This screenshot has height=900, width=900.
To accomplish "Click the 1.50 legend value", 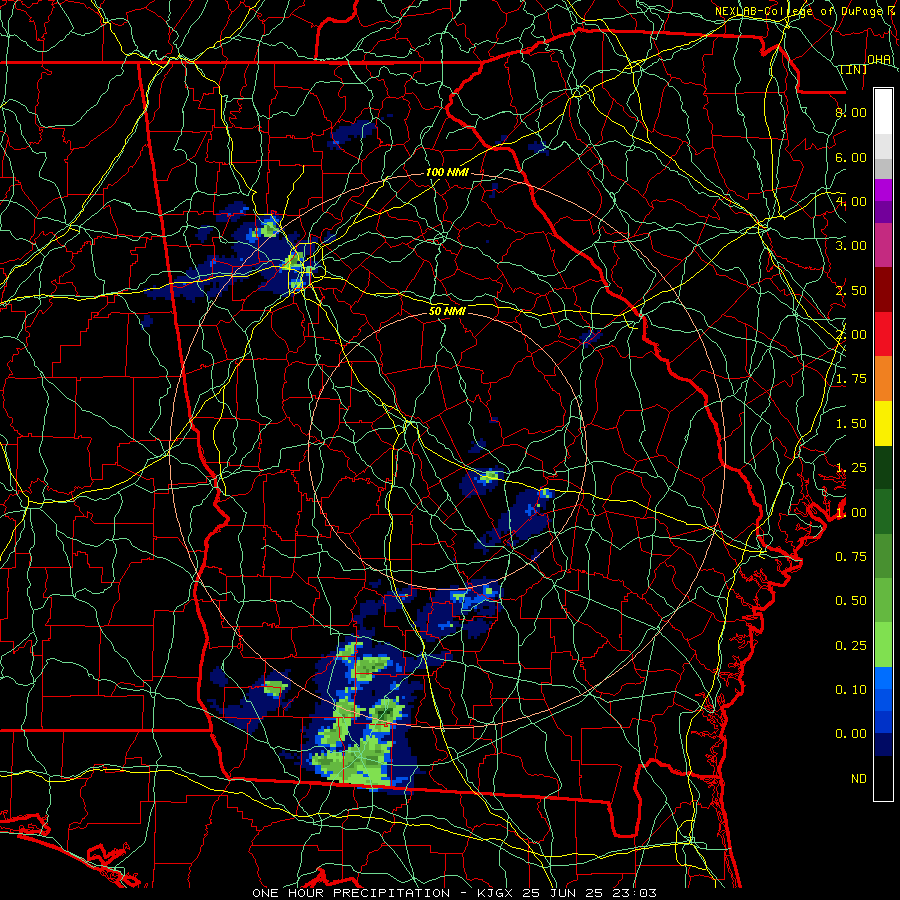I will tap(851, 424).
